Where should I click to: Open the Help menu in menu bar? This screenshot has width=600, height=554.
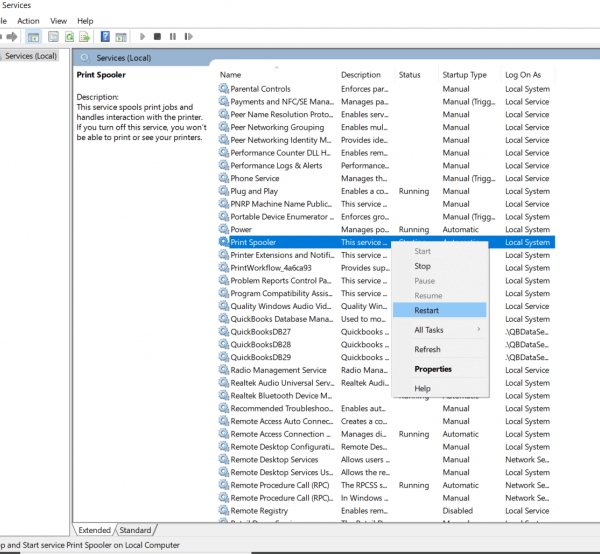coord(85,21)
